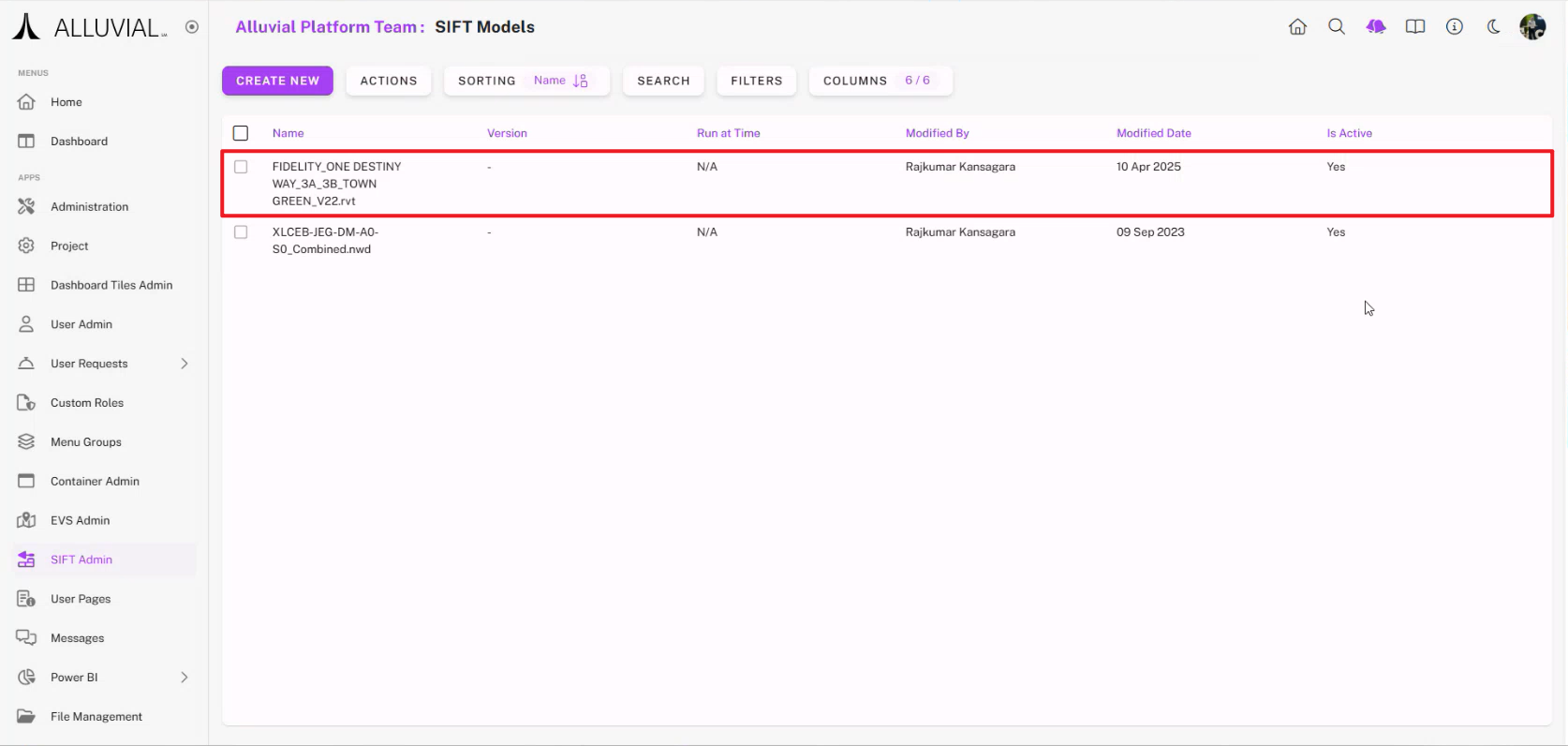Select the FIDELITY_ONE DESTINY WAY row checkbox

coord(241,167)
